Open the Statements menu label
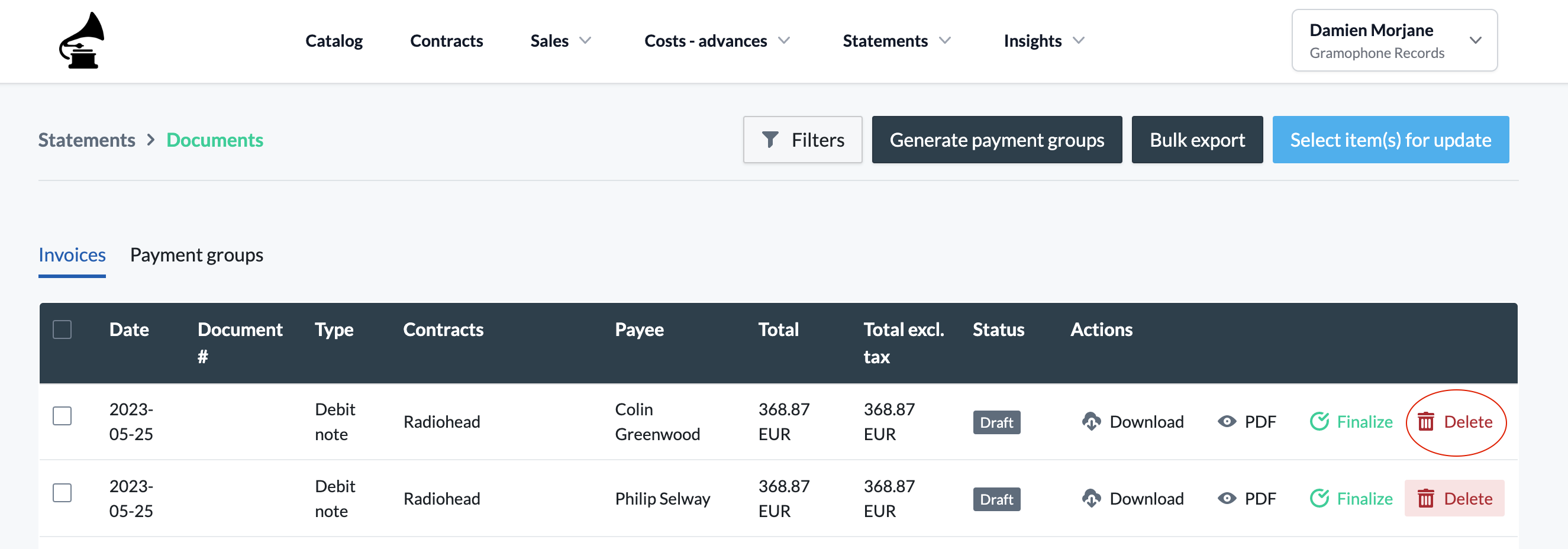The height and width of the screenshot is (549, 1568). pyautogui.click(x=885, y=41)
